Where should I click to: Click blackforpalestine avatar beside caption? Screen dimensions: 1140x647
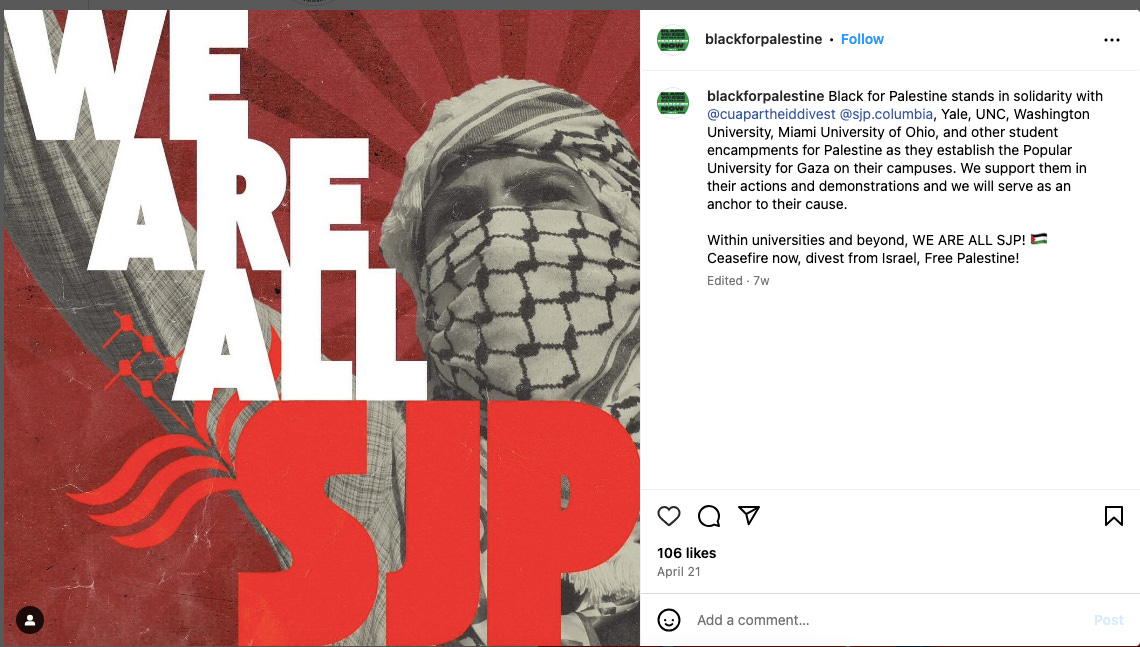click(673, 103)
